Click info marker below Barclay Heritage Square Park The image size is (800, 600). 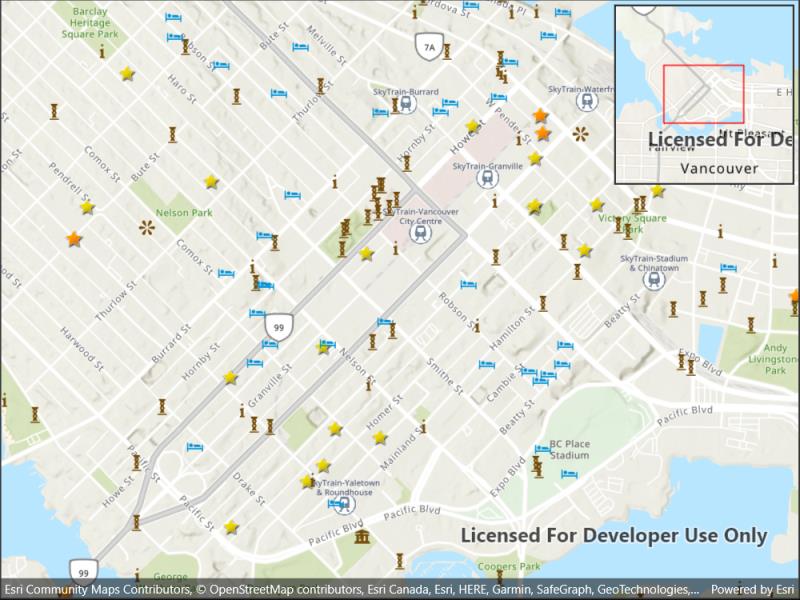[102, 51]
